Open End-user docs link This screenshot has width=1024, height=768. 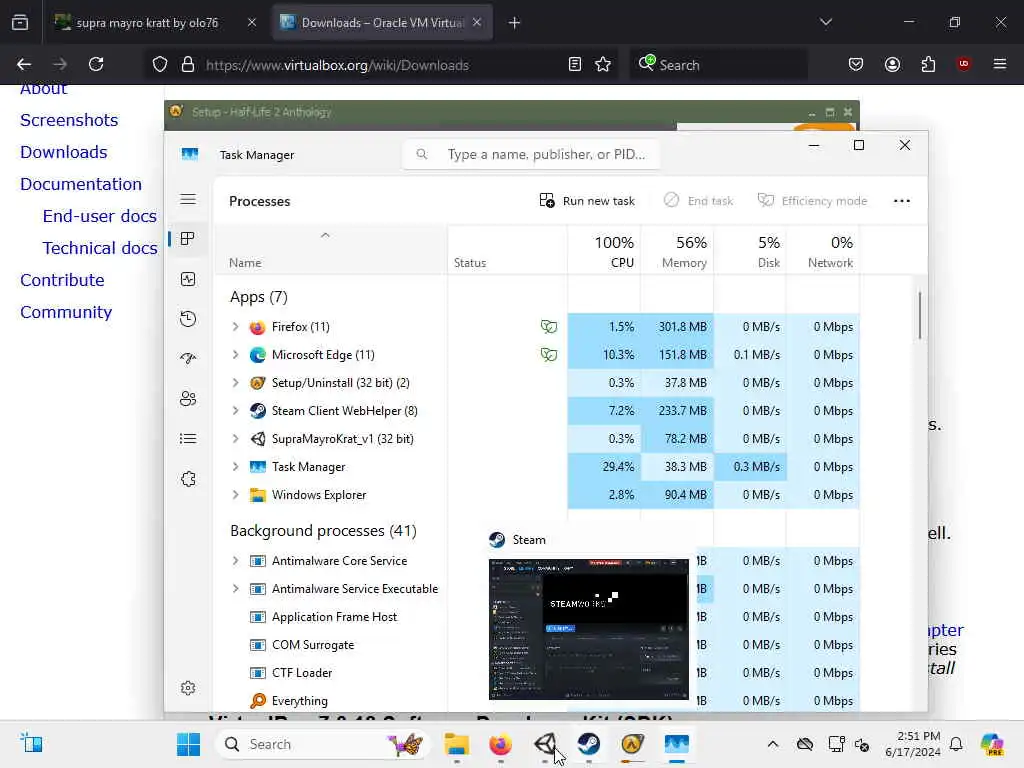tap(100, 216)
